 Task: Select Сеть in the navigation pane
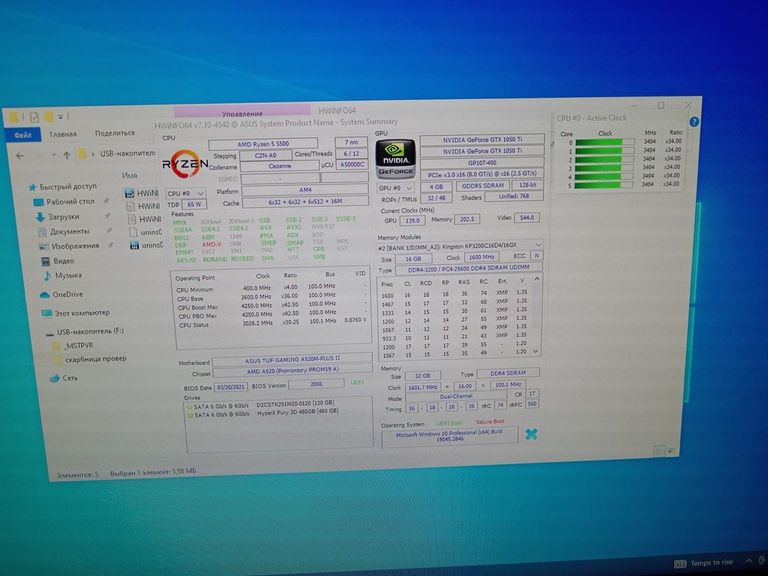(64, 378)
